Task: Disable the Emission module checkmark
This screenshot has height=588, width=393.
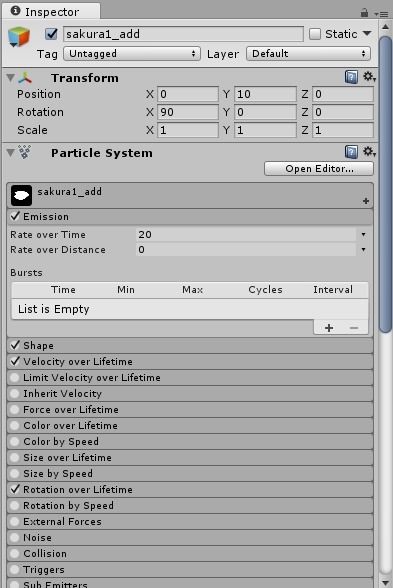Action: [15, 216]
